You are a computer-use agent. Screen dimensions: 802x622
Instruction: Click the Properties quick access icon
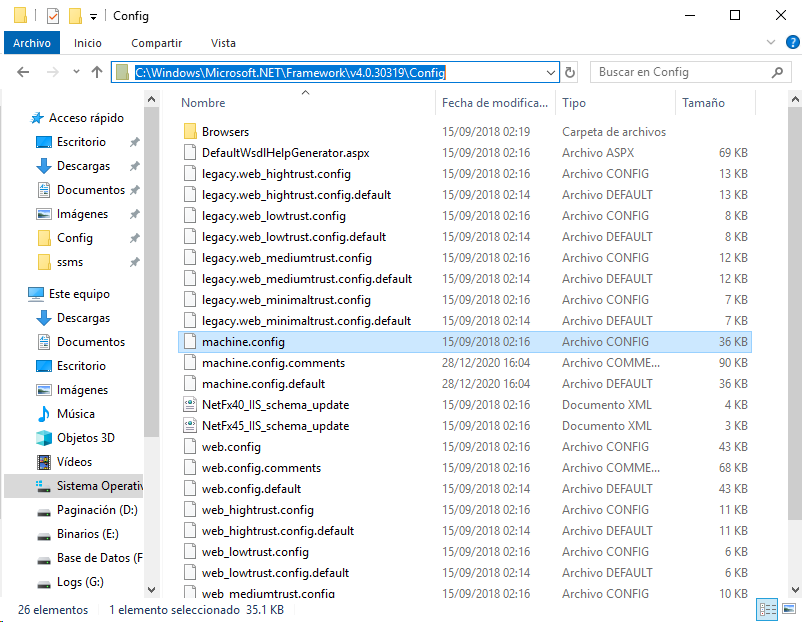click(x=52, y=16)
